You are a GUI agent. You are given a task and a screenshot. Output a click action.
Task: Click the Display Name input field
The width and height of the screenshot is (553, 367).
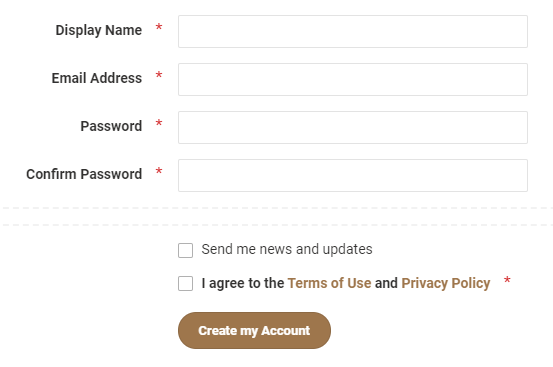click(x=353, y=31)
